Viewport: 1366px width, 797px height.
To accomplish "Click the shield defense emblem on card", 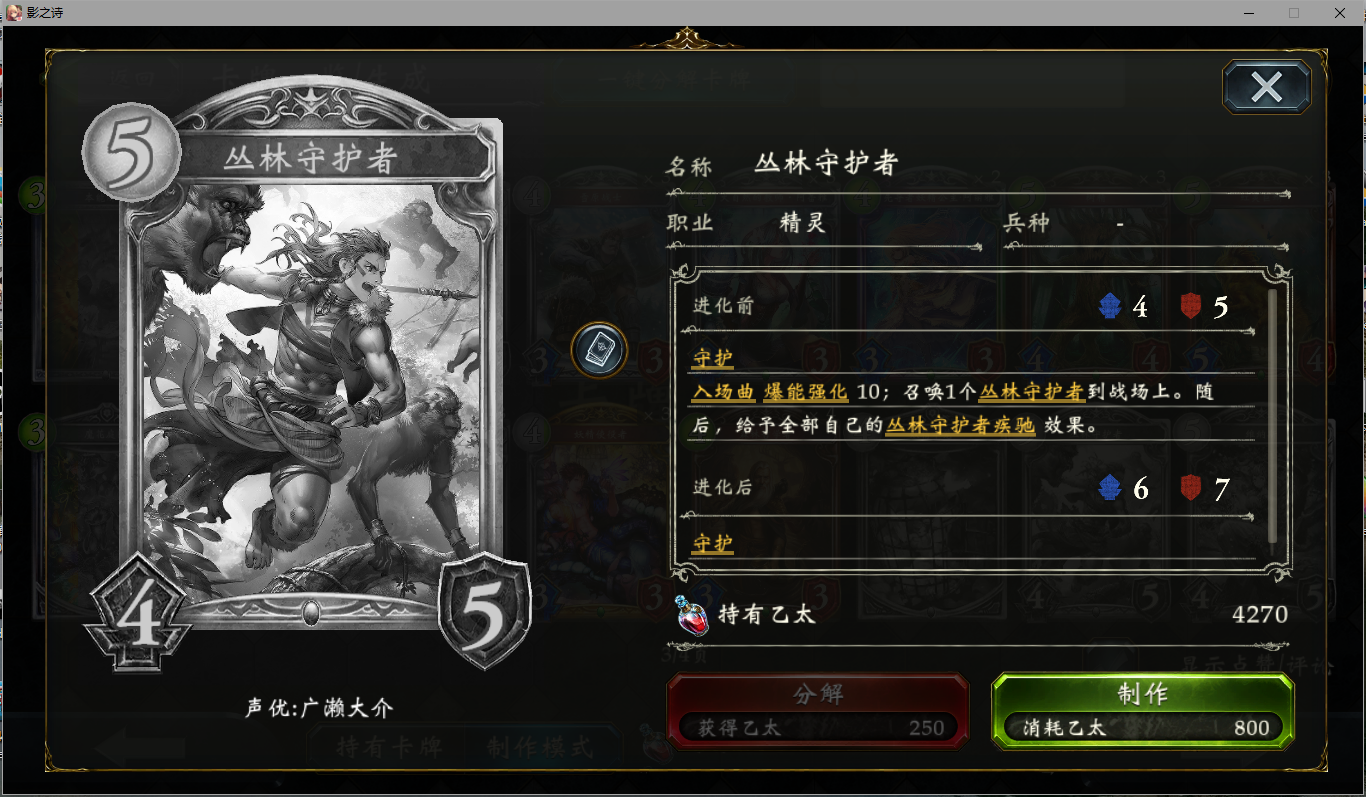I will (x=484, y=612).
